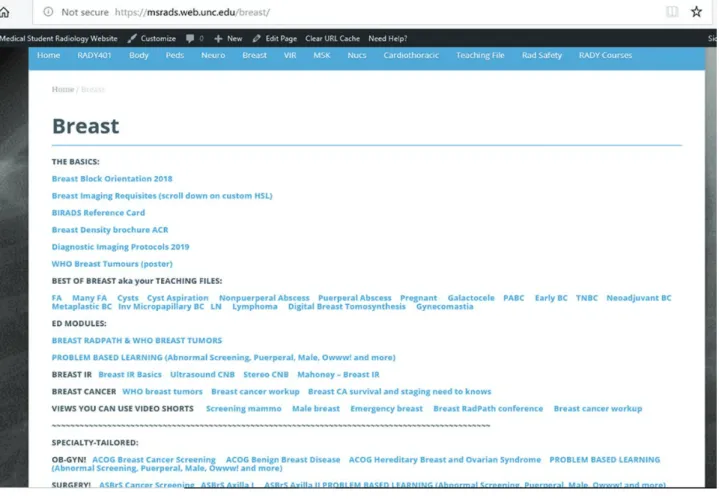Go to the Home navigation tab
Screen dimensions: 719x499
coord(49,55)
